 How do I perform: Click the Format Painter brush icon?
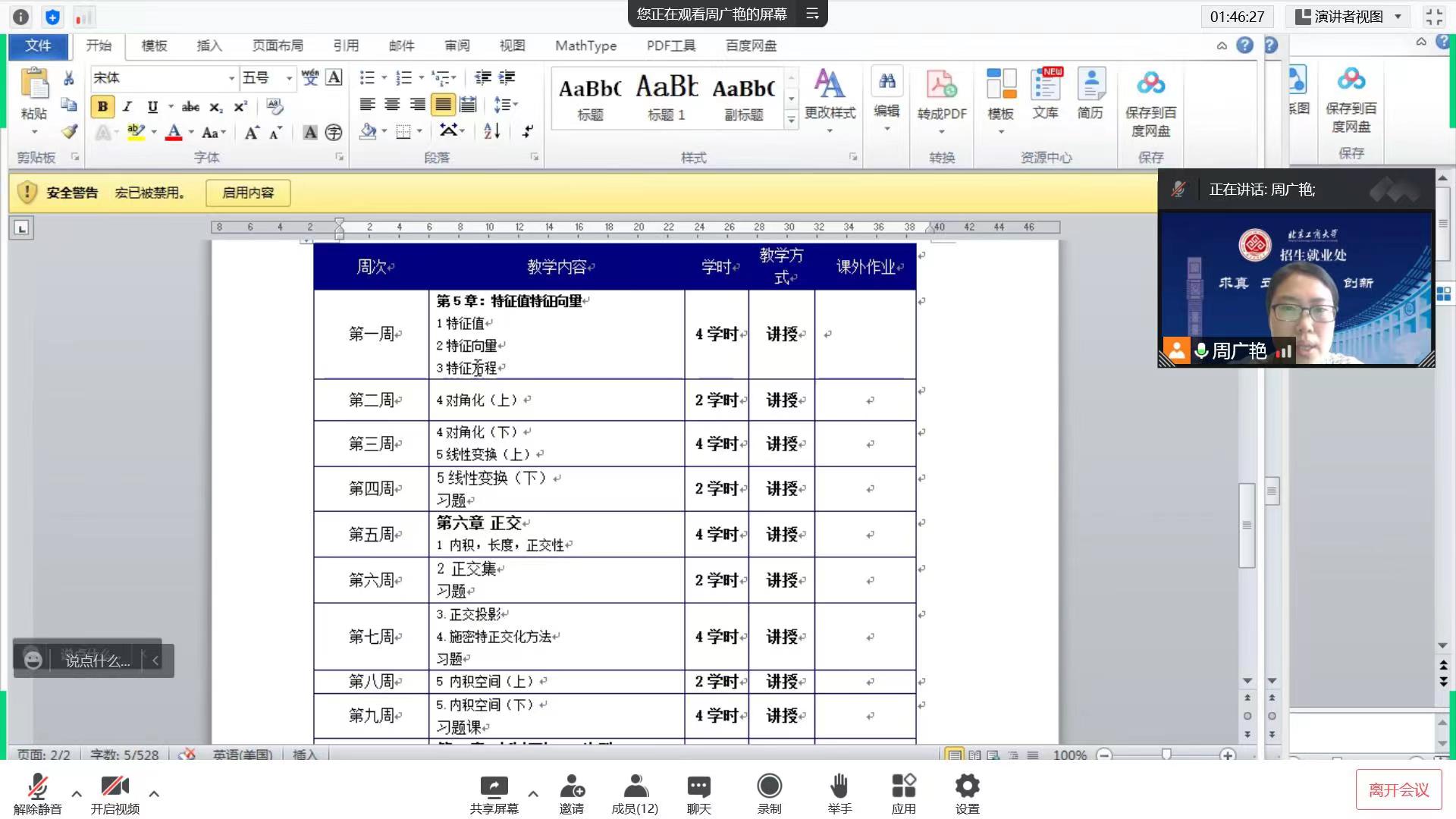click(69, 132)
